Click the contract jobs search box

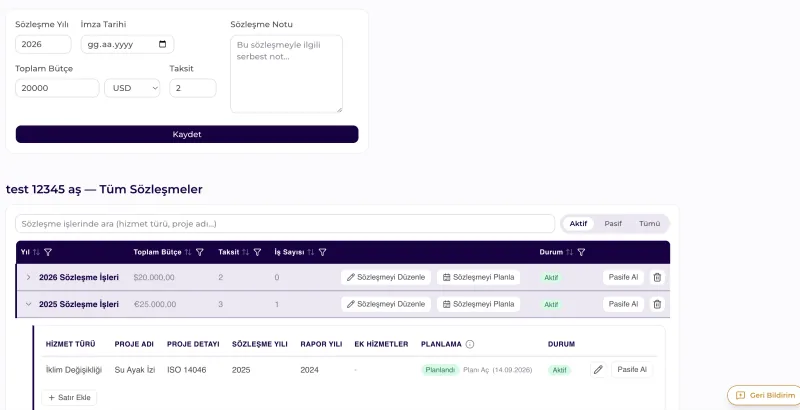pyautogui.click(x=285, y=224)
